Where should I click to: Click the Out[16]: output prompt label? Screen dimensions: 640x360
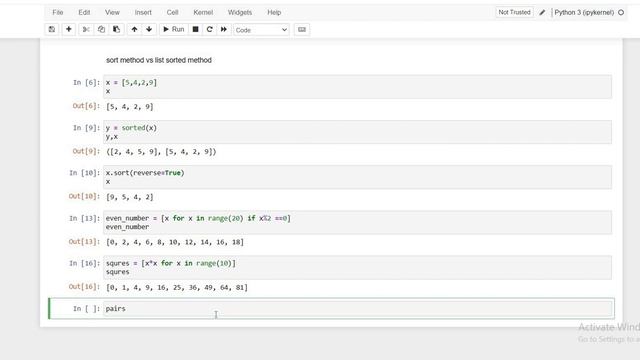(84, 287)
